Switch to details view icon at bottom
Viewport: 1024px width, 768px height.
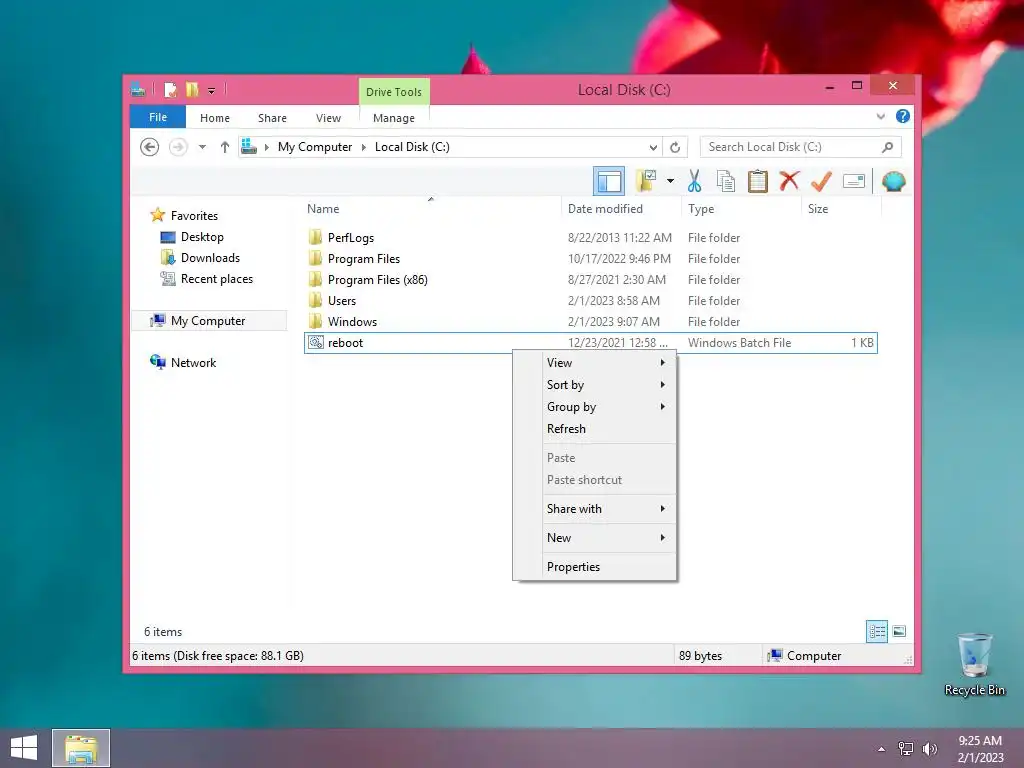(877, 631)
